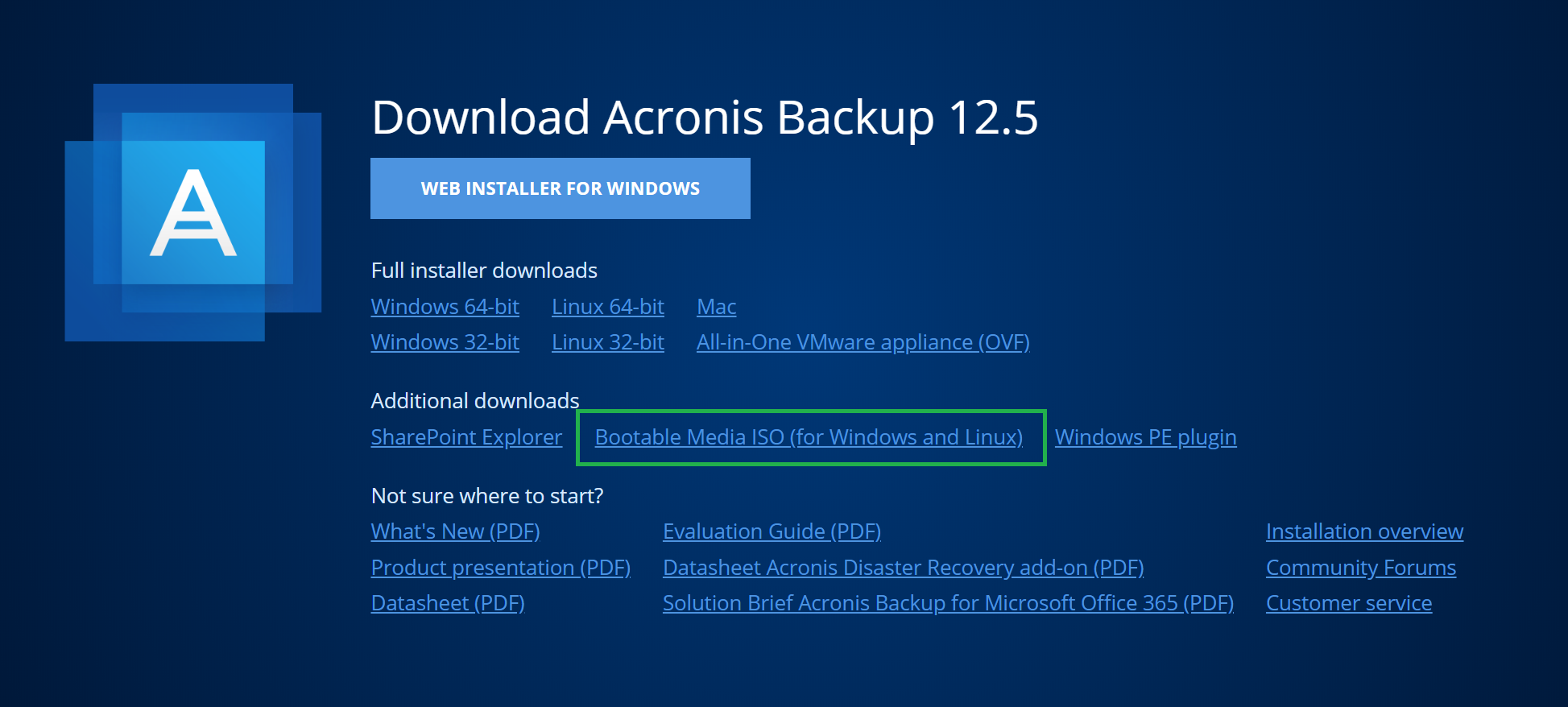Download the Windows 64-bit full installer
The width and height of the screenshot is (1568, 707).
click(445, 307)
